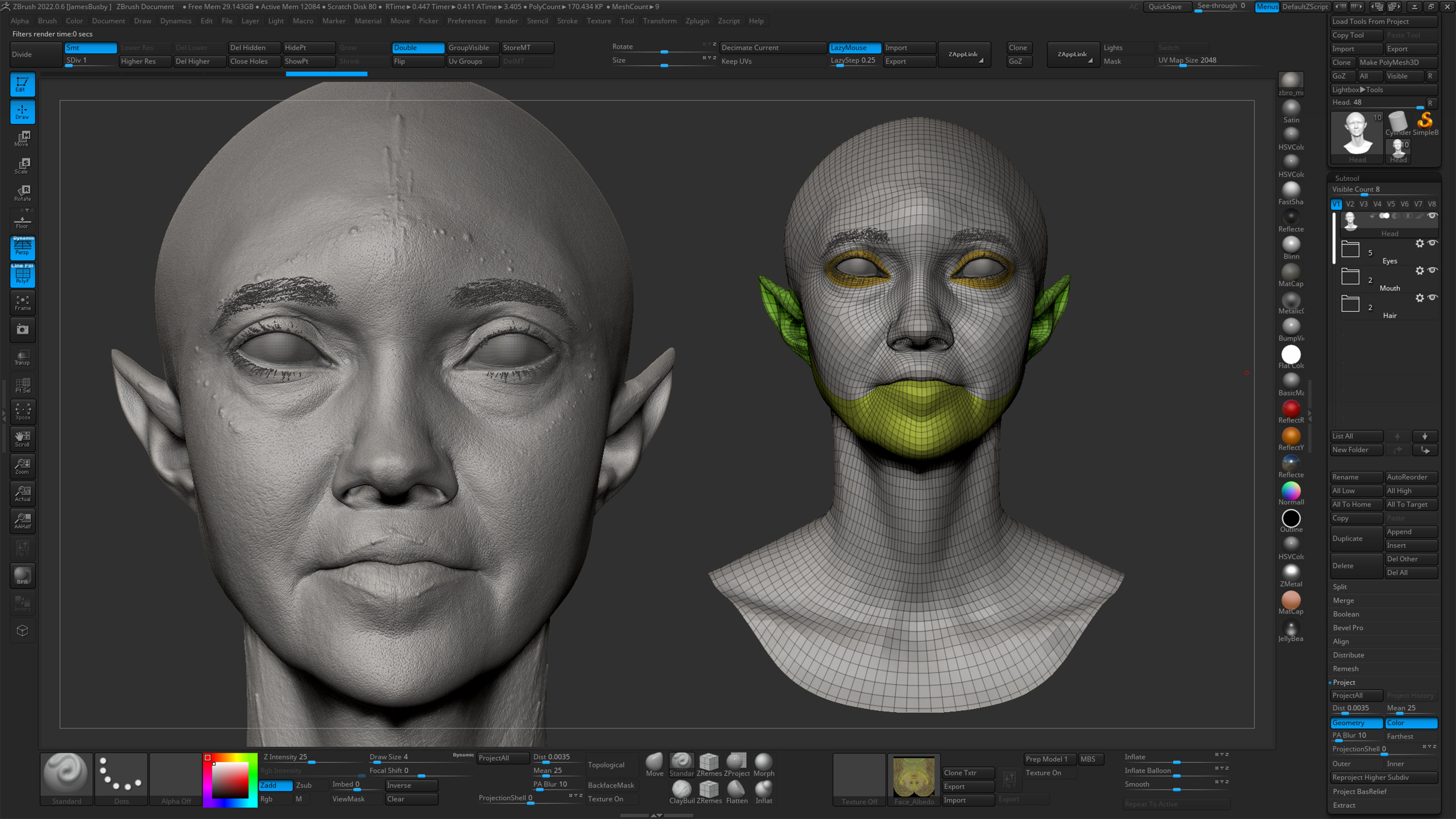Image resolution: width=1456 pixels, height=819 pixels.
Task: Pick the Standard brush
Action: 66,774
